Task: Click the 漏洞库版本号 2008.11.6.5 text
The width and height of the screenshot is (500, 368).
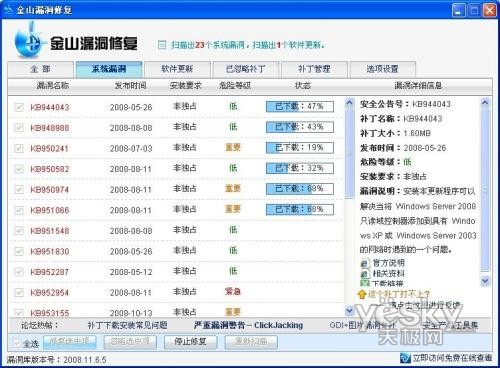Action: pyautogui.click(x=56, y=360)
